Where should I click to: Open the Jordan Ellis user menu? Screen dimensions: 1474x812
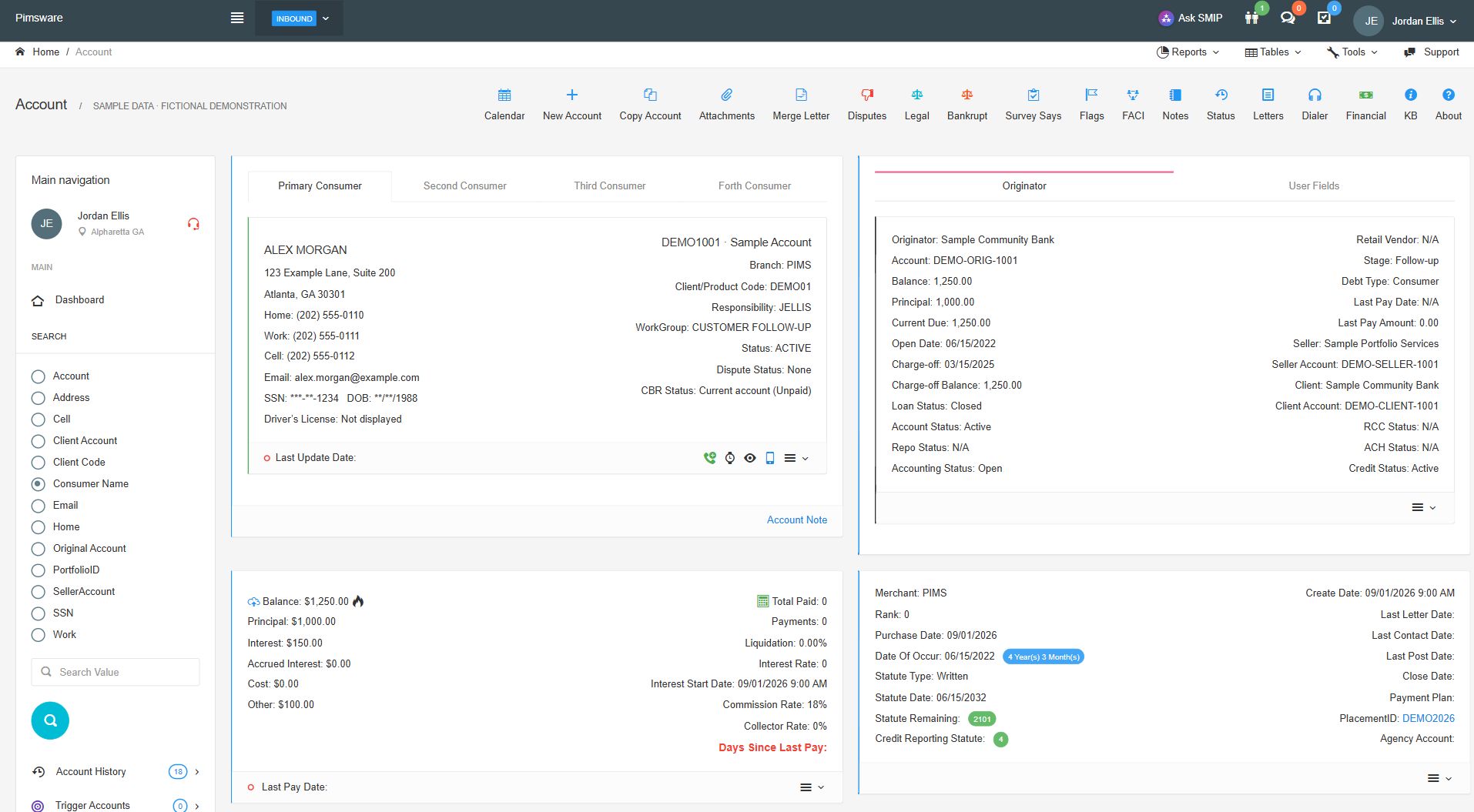coord(1405,21)
